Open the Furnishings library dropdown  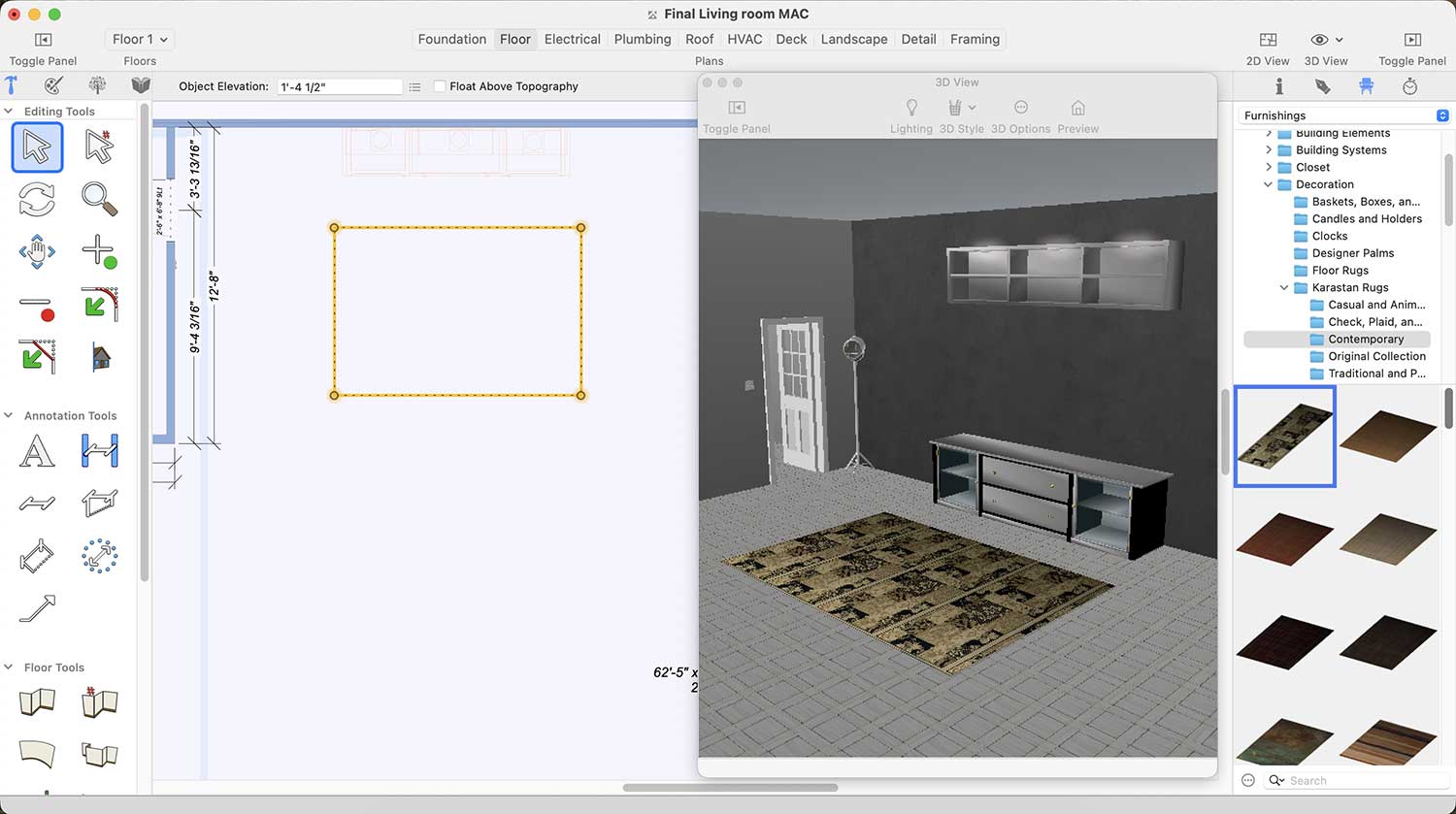tap(1344, 115)
